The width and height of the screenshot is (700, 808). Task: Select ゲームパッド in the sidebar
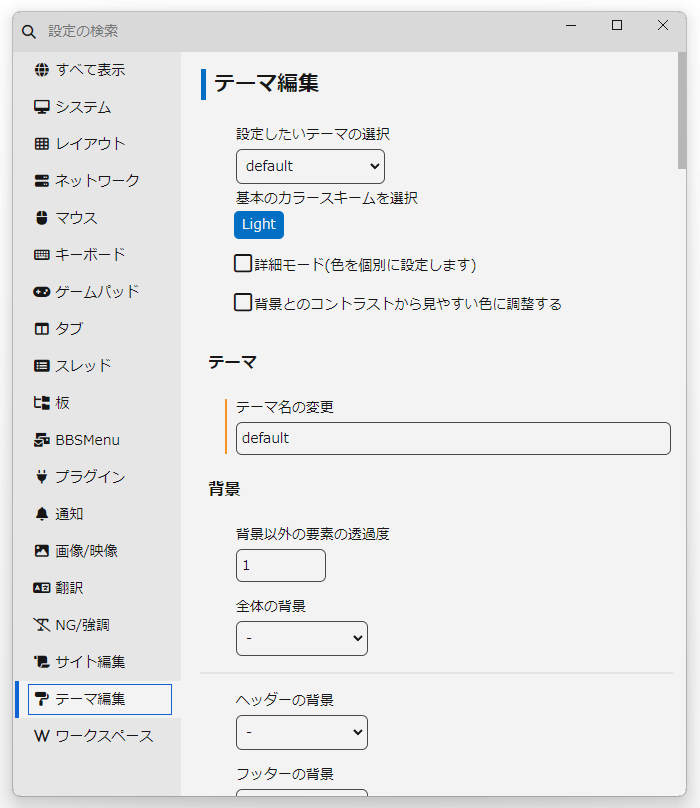pyautogui.click(x=97, y=292)
